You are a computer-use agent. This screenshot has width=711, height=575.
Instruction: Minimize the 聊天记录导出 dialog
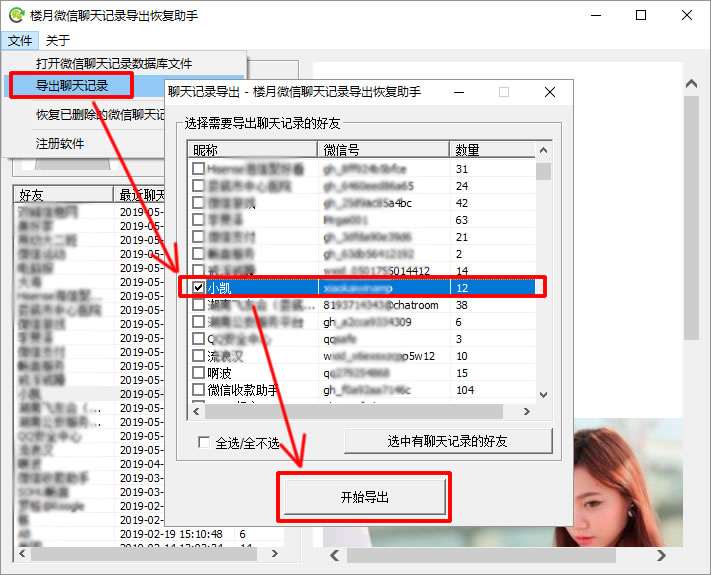coord(459,92)
